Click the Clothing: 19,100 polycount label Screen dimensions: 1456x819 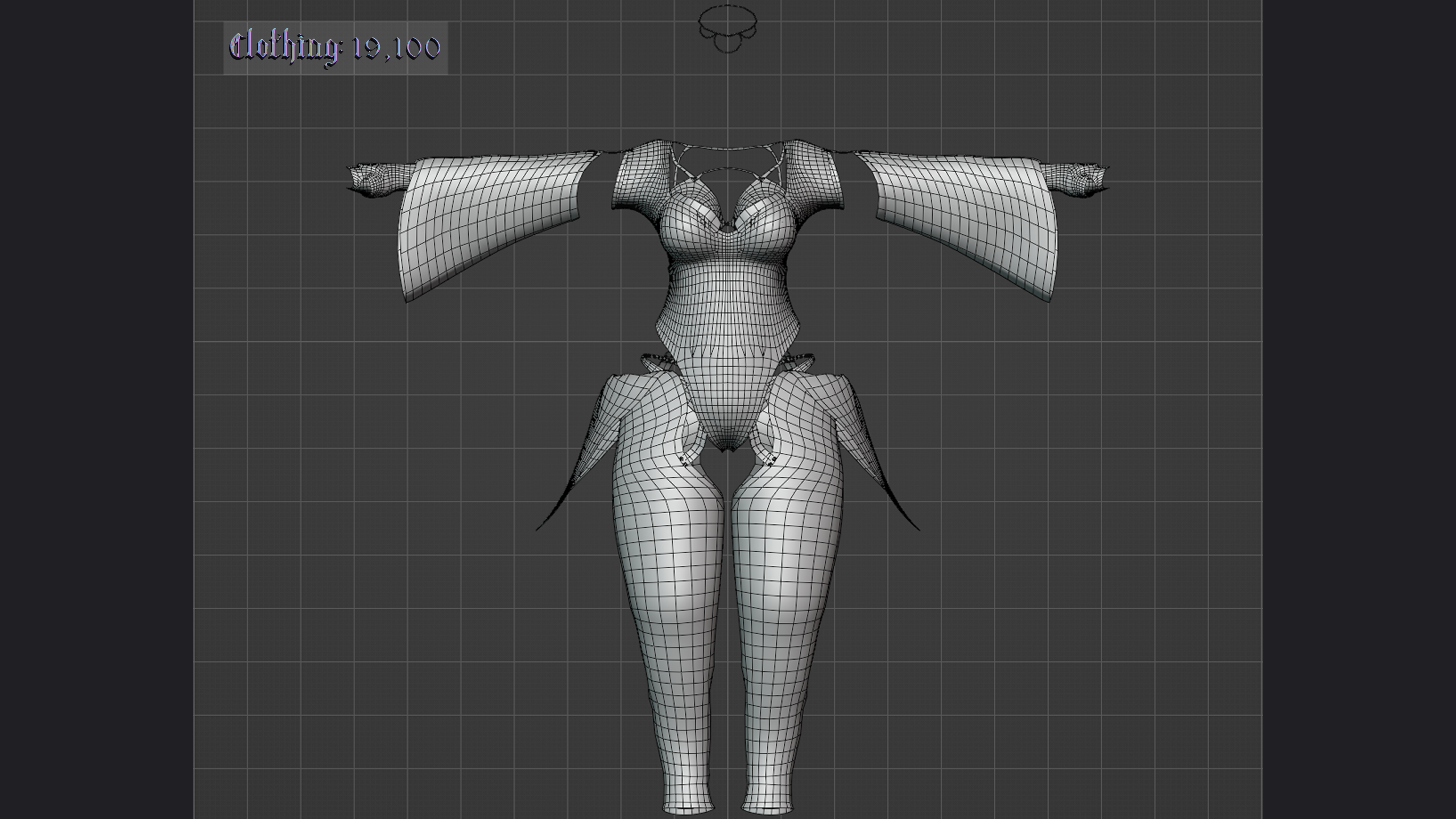tap(335, 48)
